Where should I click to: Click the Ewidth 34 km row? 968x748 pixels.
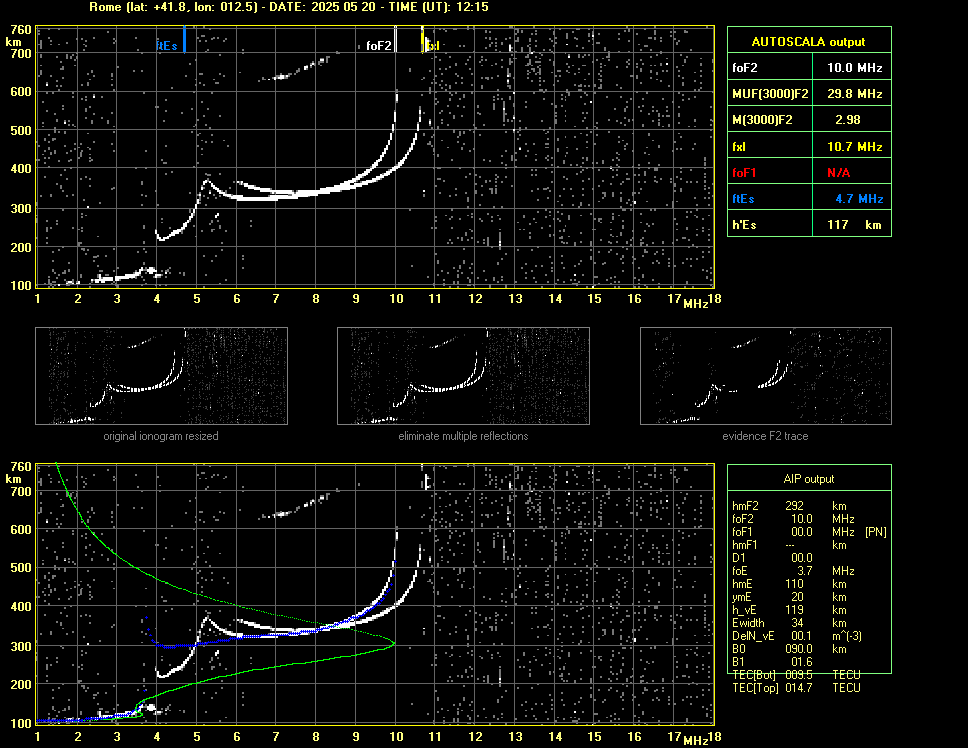click(x=789, y=623)
